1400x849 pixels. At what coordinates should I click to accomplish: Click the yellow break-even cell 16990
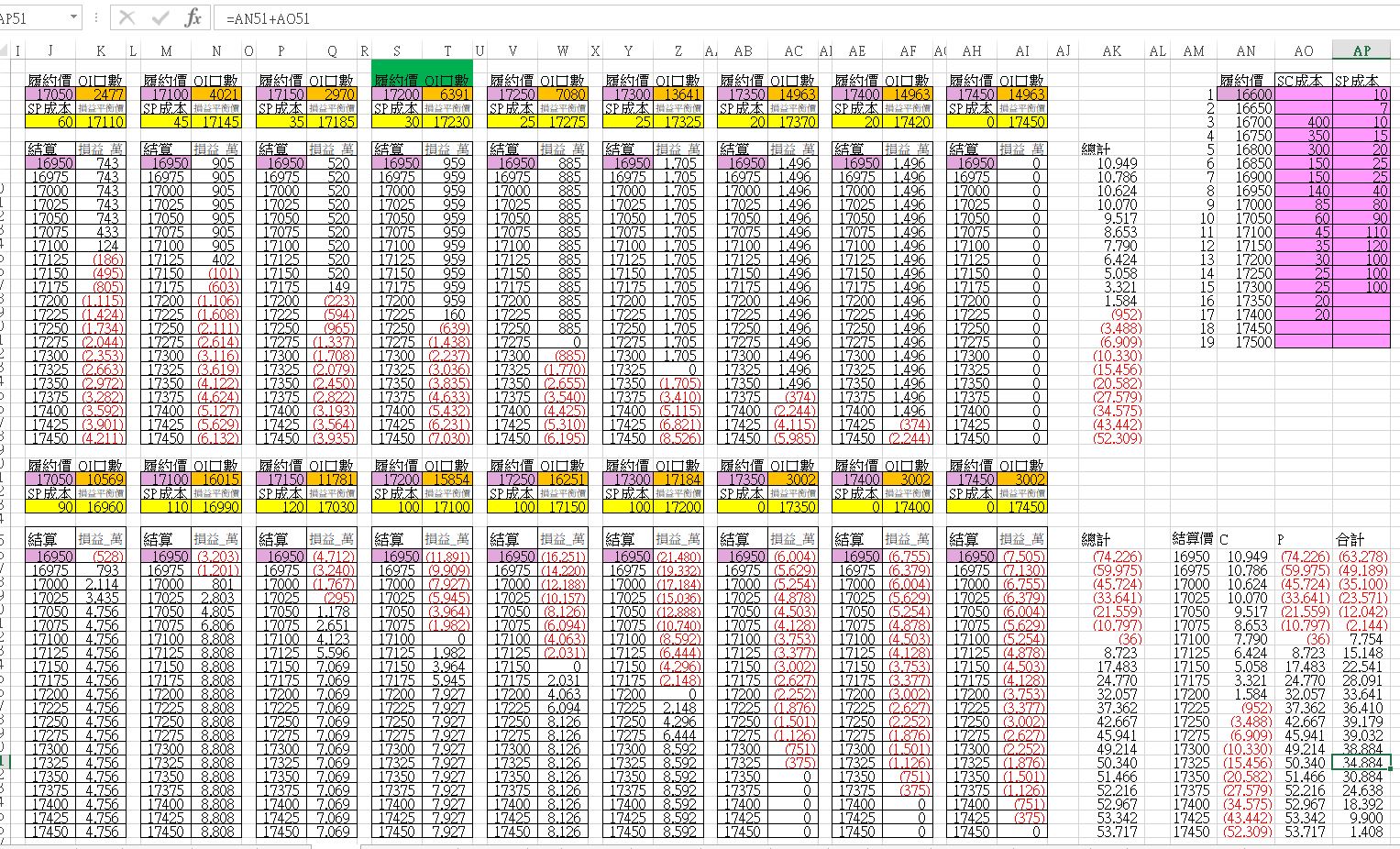click(x=217, y=507)
